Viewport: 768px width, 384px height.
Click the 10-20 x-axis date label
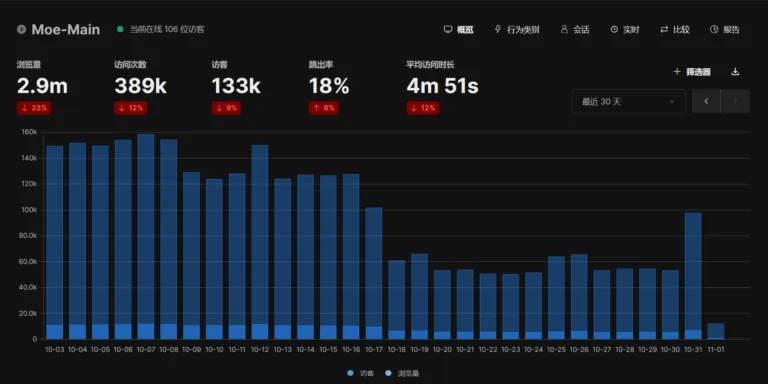tap(442, 350)
